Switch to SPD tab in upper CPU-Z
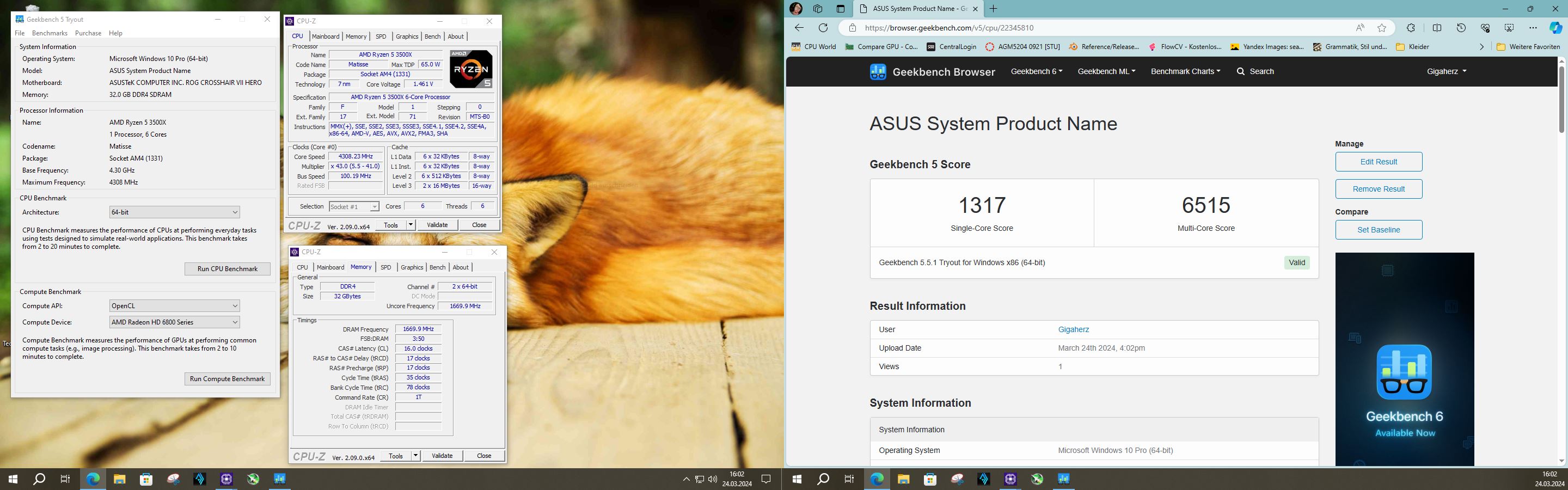The width and height of the screenshot is (1568, 490). pyautogui.click(x=381, y=36)
